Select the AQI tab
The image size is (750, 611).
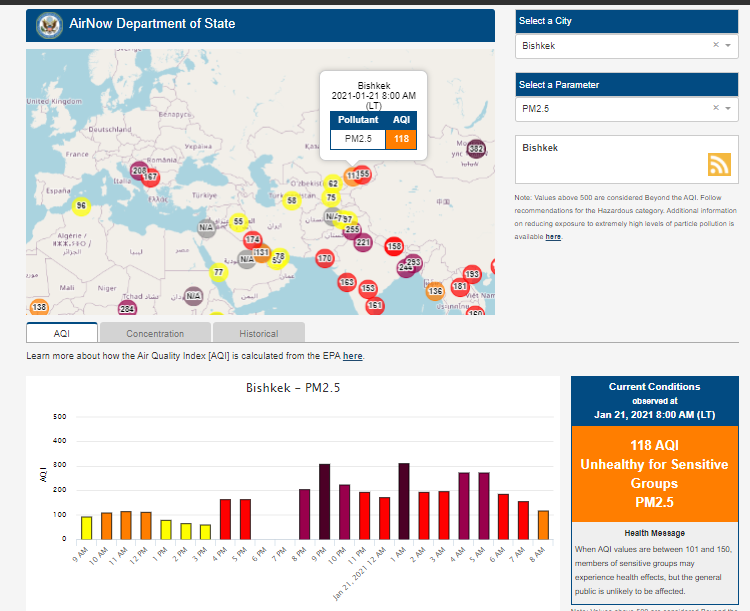click(x=62, y=333)
